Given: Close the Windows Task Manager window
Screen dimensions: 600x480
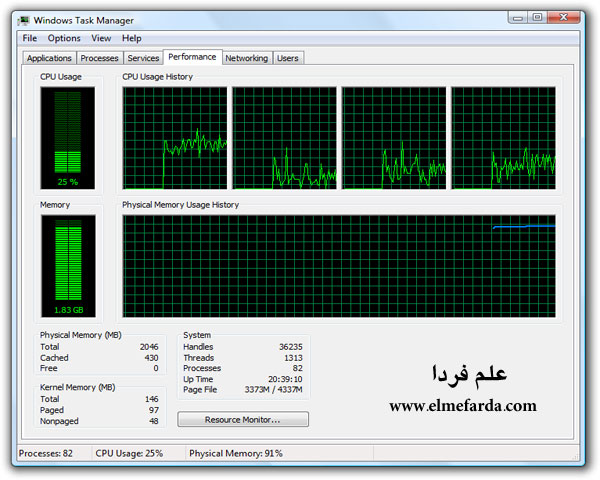Looking at the screenshot, I should 567,17.
